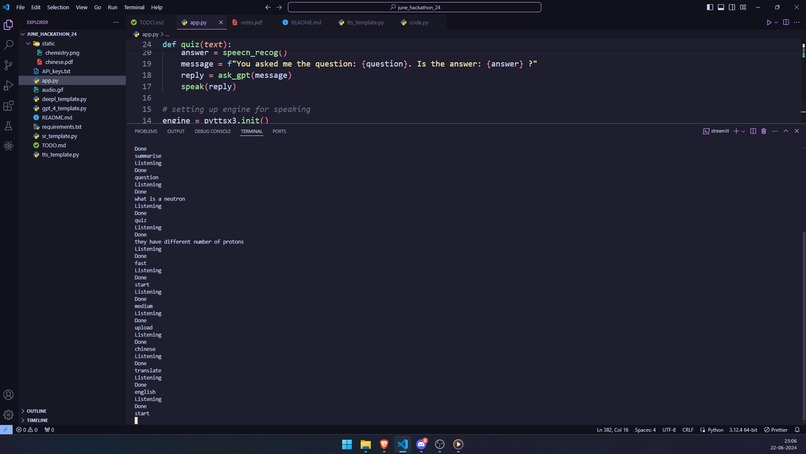Split the terminal panel

click(753, 131)
